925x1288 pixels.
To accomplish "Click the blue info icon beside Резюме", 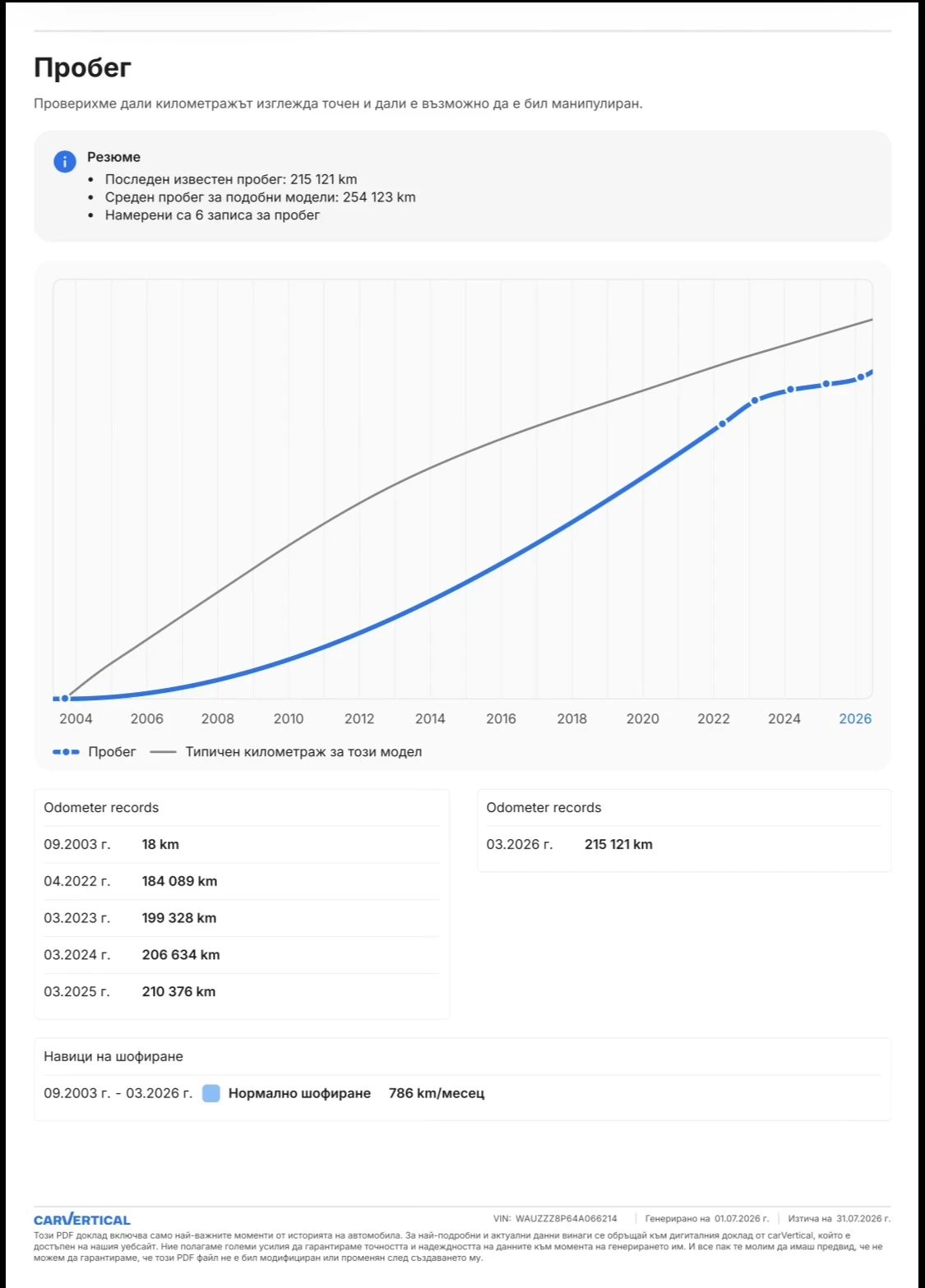I will pyautogui.click(x=65, y=161).
